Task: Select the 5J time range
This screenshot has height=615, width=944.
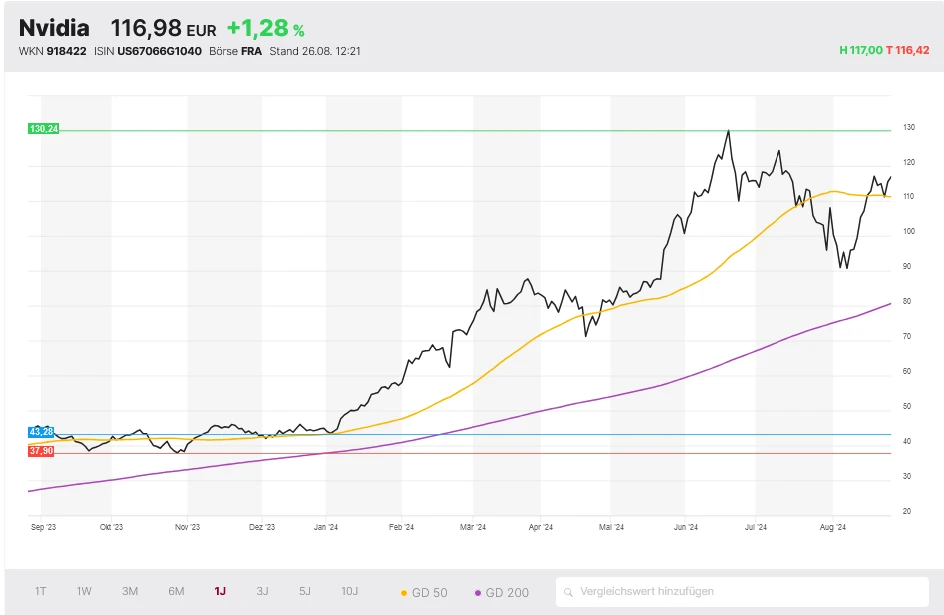Action: [305, 591]
